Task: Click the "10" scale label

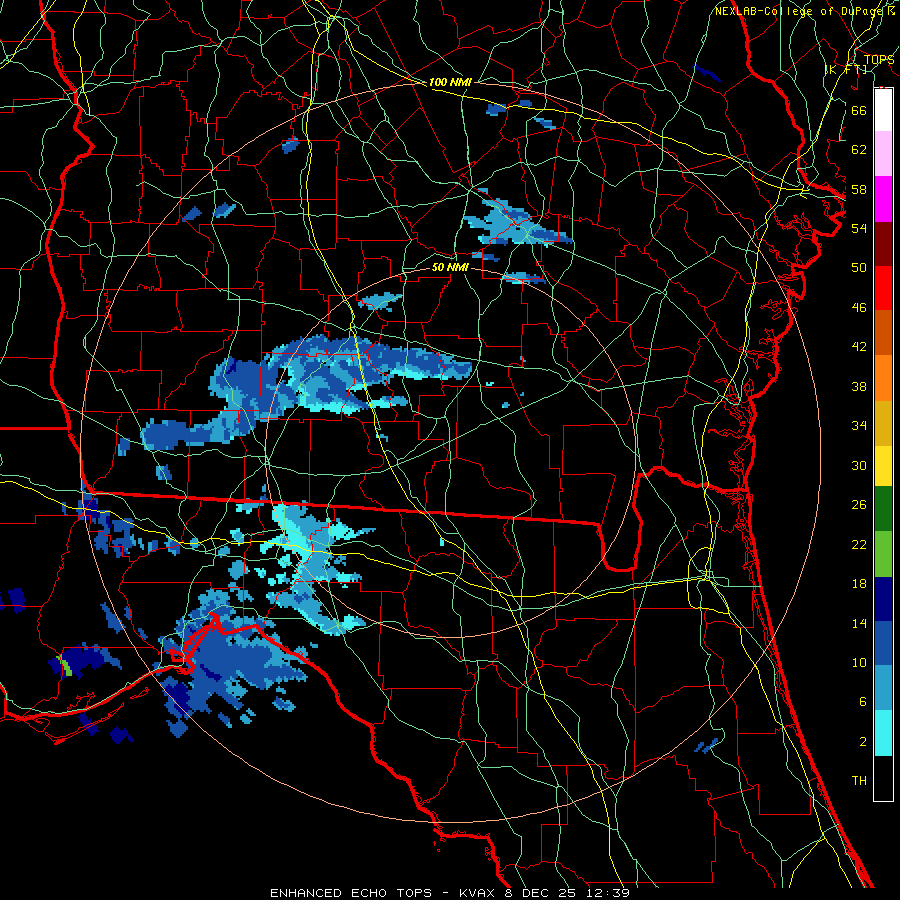Action: click(859, 663)
